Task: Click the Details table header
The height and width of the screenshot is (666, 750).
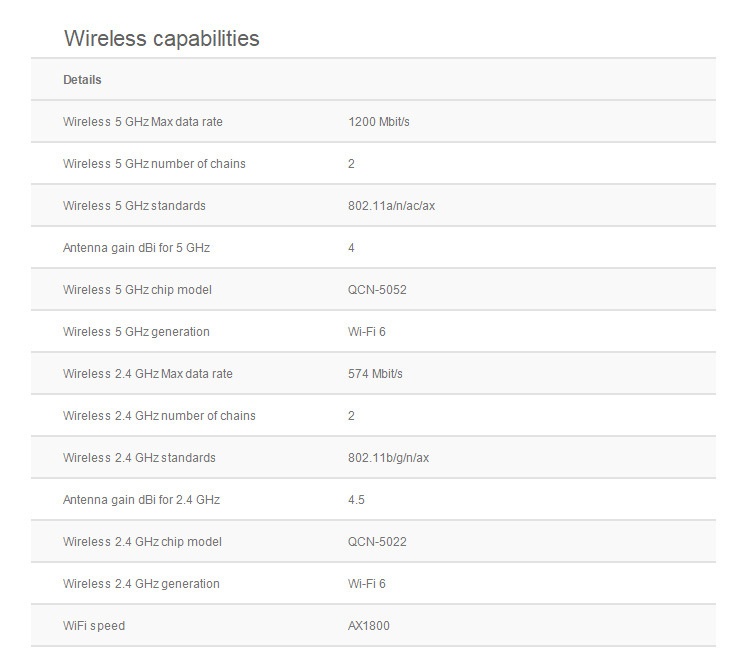Action: [x=82, y=80]
